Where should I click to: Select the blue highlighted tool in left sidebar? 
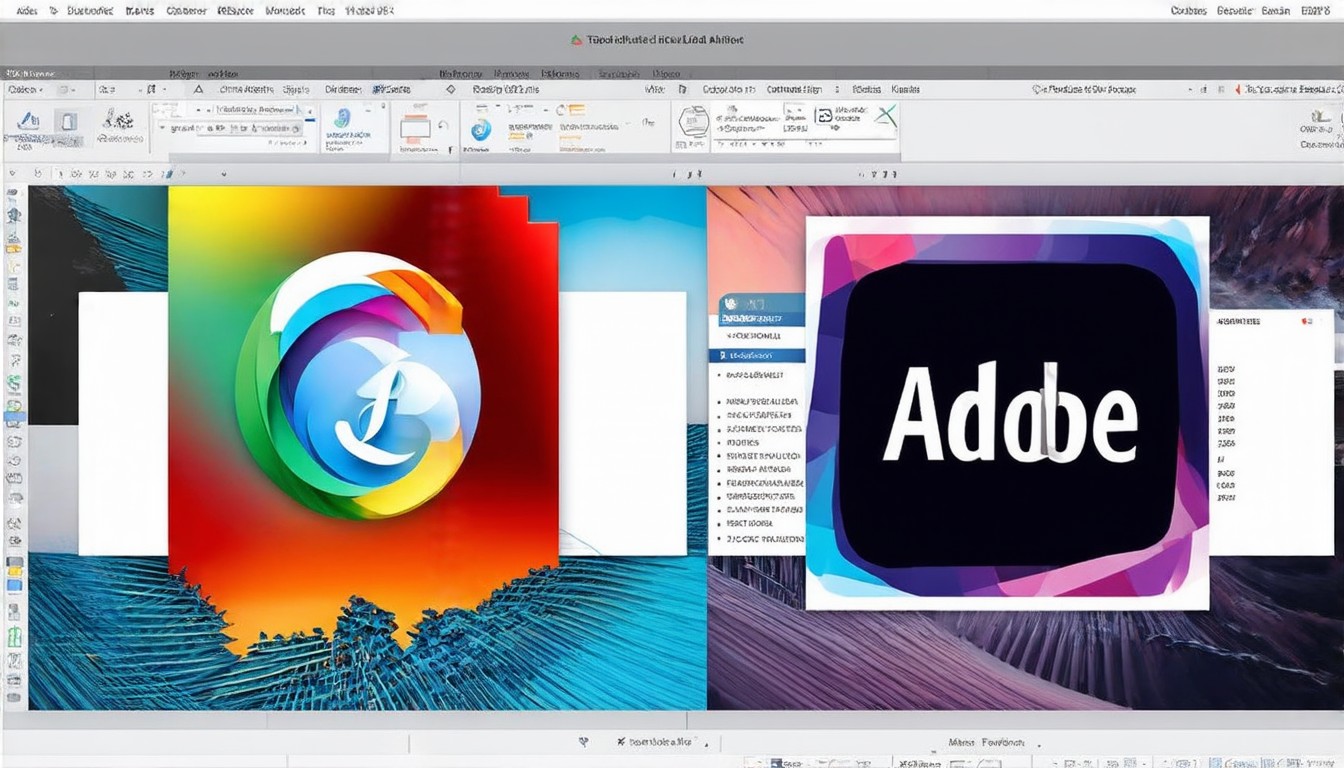click(14, 414)
